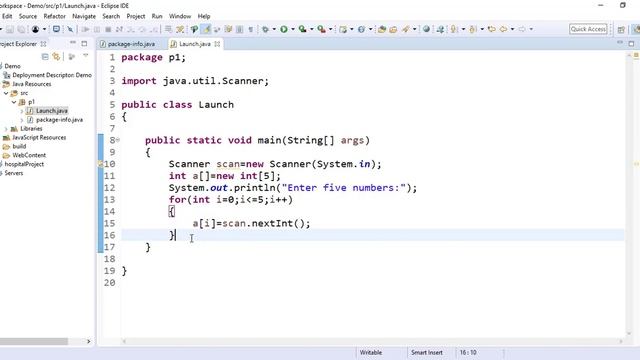Open the Search flashlight dropdown arrow
The height and width of the screenshot is (360, 640).
[x=414, y=29]
